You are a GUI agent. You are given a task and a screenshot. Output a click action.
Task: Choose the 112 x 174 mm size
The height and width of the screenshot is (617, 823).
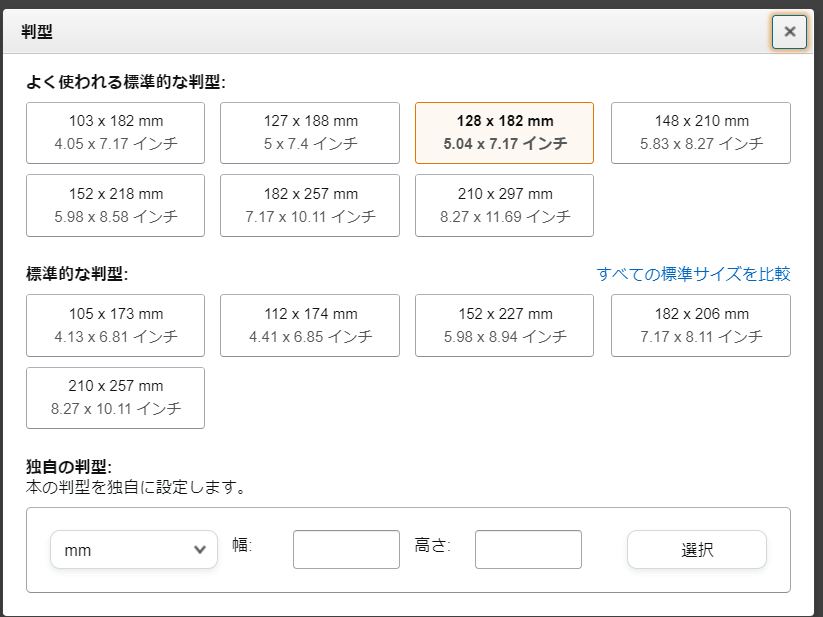point(310,325)
